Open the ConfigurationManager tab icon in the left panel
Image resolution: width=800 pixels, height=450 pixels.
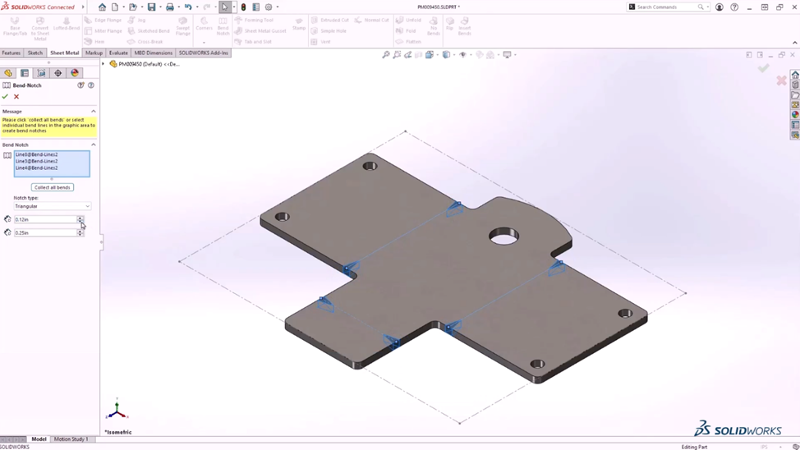tap(41, 73)
